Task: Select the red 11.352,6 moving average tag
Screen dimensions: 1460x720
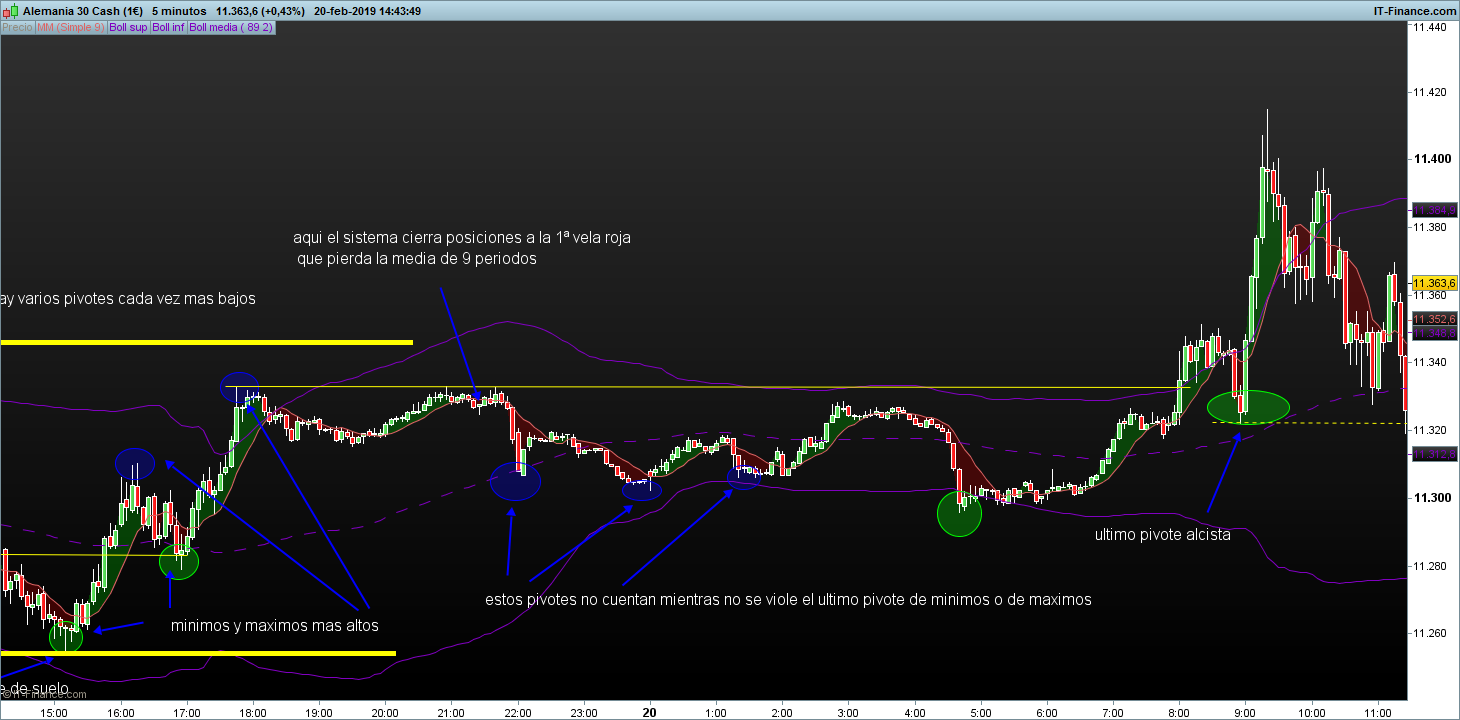Action: coord(1434,319)
